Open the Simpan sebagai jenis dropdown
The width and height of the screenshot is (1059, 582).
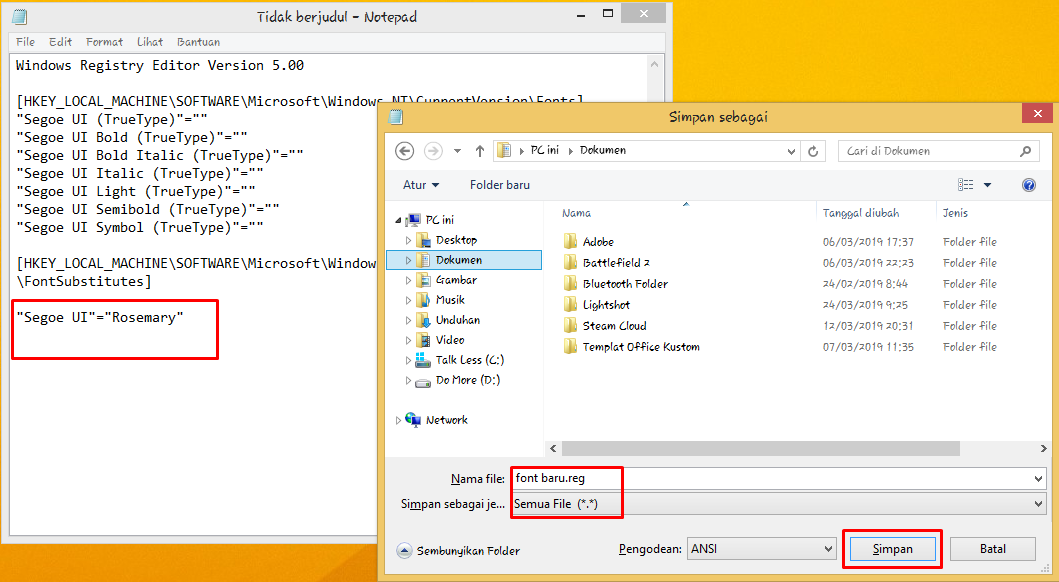coord(1038,504)
